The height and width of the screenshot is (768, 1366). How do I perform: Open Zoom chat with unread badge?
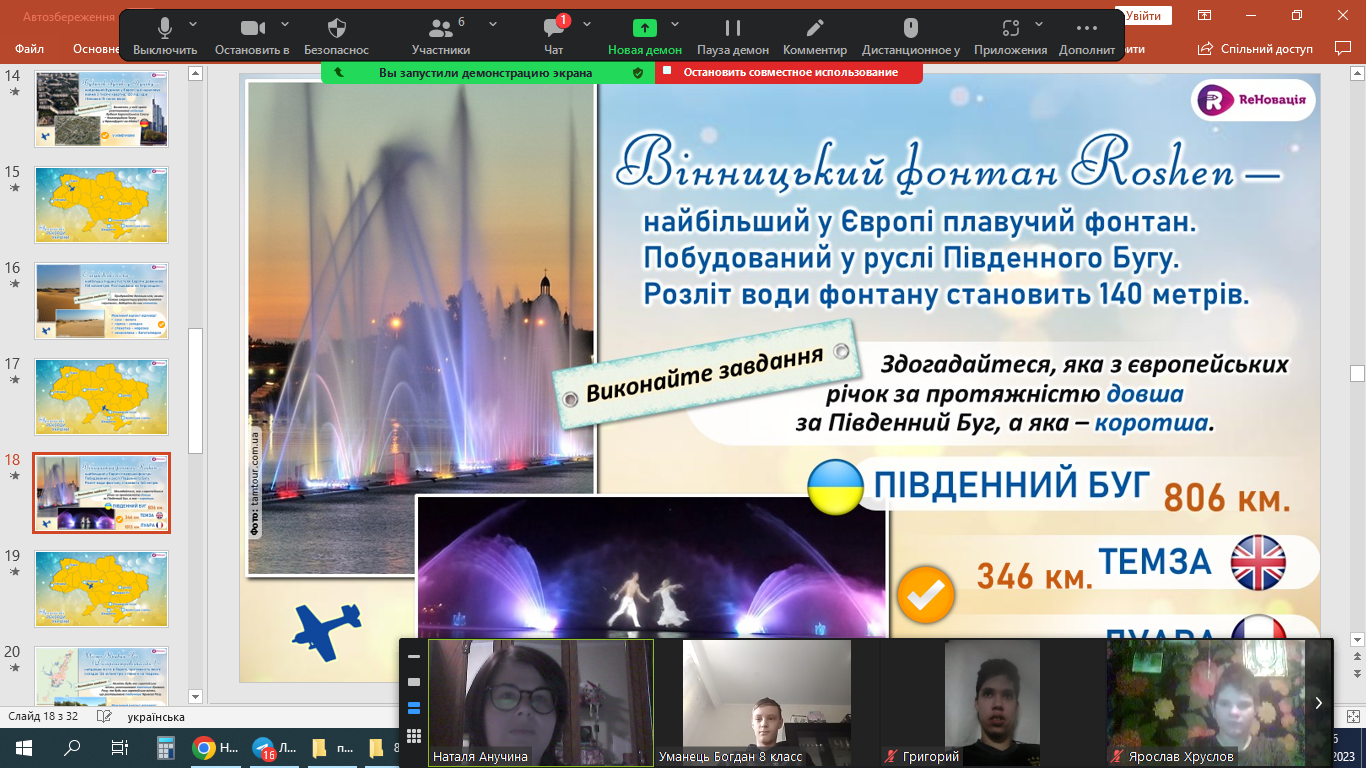pos(554,37)
